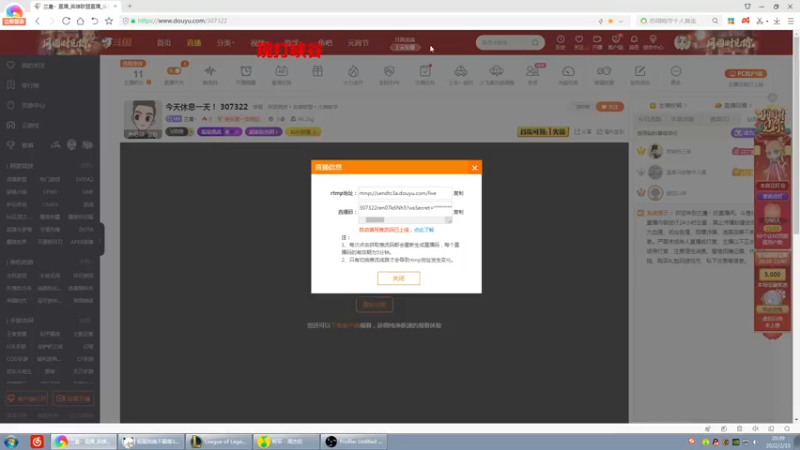Click the orange PC client button

tap(745, 73)
